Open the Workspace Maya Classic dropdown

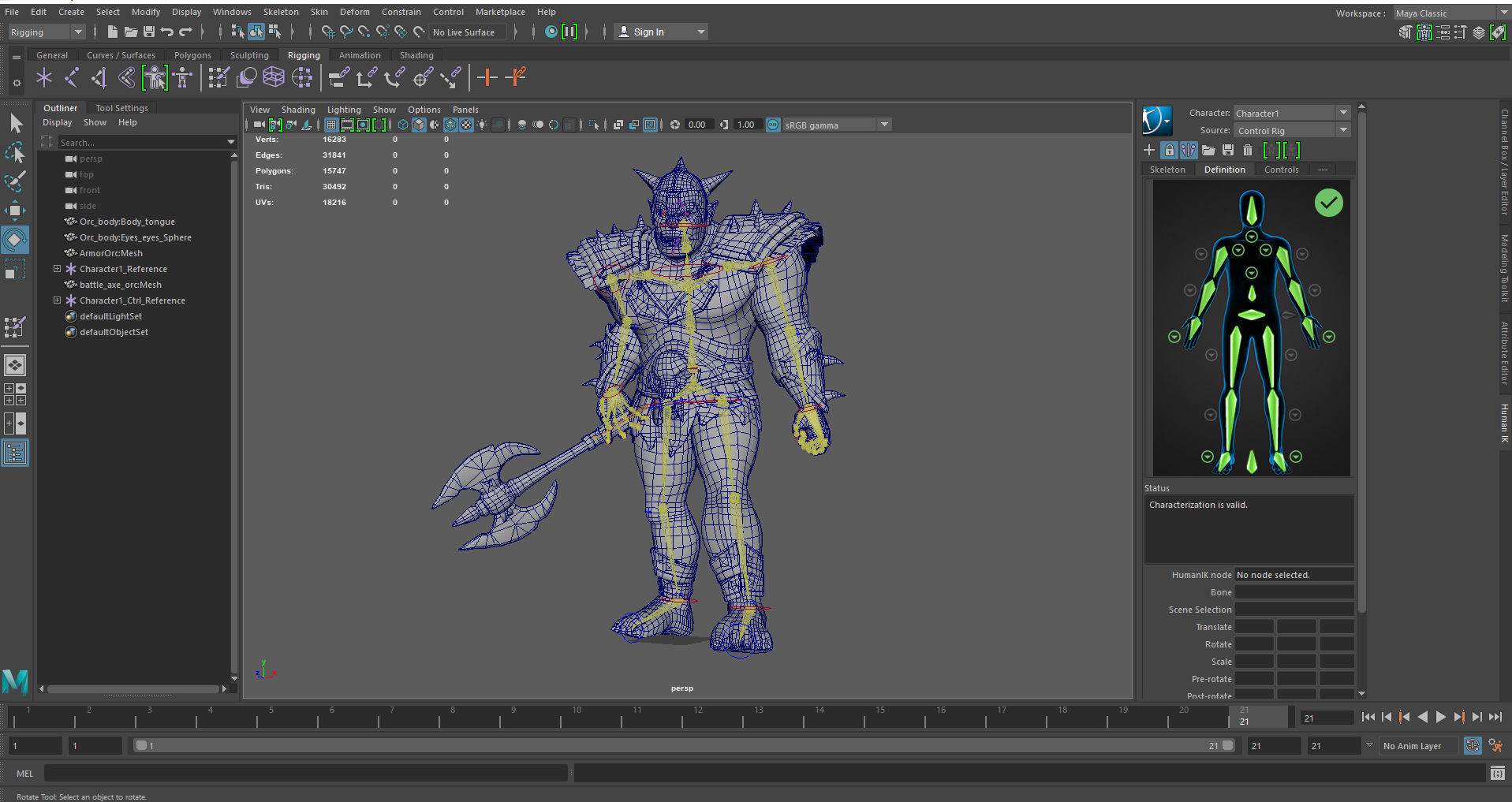[1451, 13]
